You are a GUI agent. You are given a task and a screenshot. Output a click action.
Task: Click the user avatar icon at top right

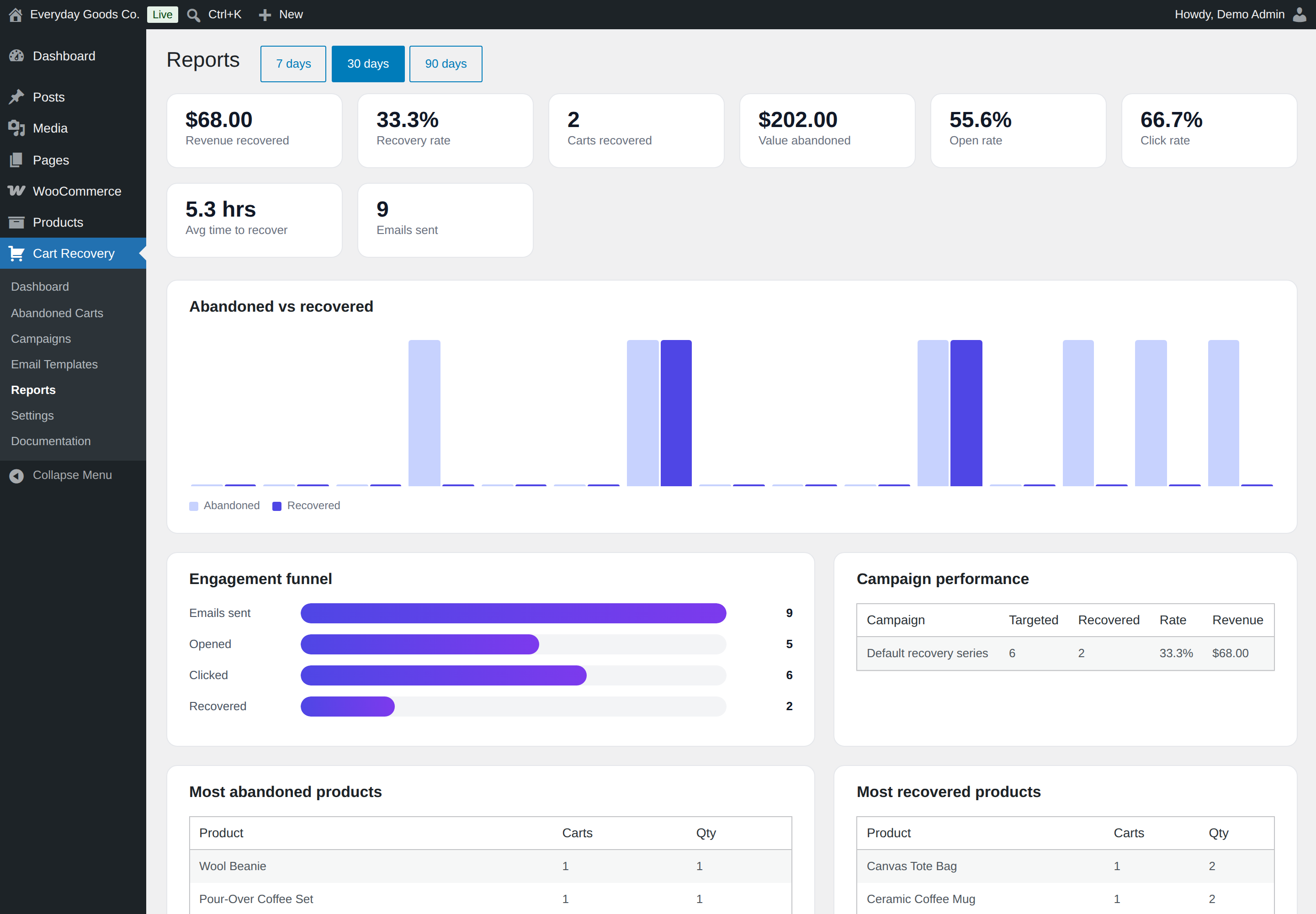tap(1300, 14)
